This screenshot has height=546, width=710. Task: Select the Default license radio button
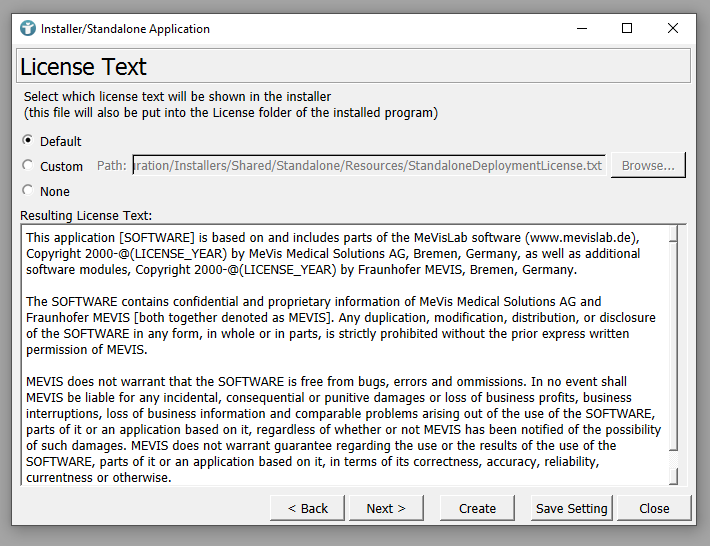coord(28,141)
